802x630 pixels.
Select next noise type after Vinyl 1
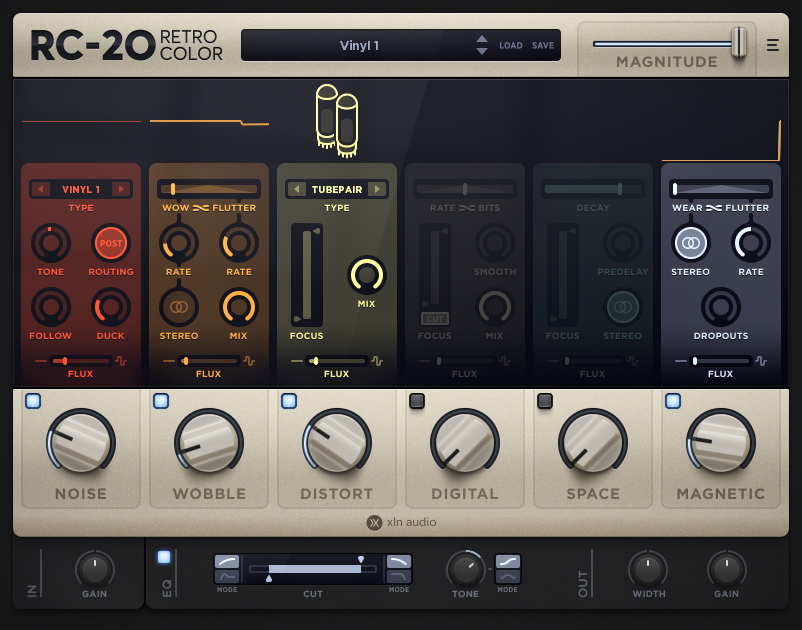click(x=120, y=189)
